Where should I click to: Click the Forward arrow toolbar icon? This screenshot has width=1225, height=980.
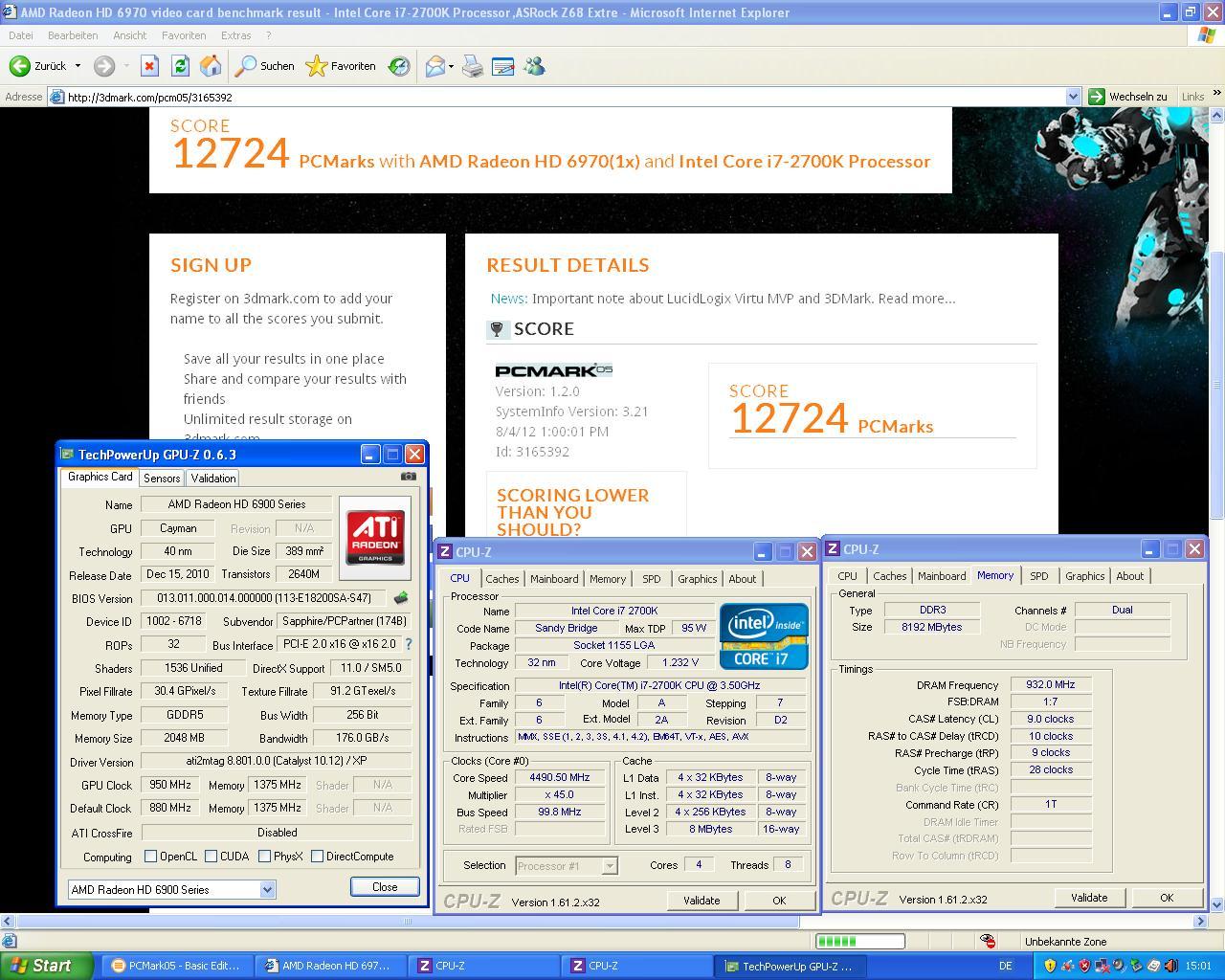pyautogui.click(x=104, y=66)
